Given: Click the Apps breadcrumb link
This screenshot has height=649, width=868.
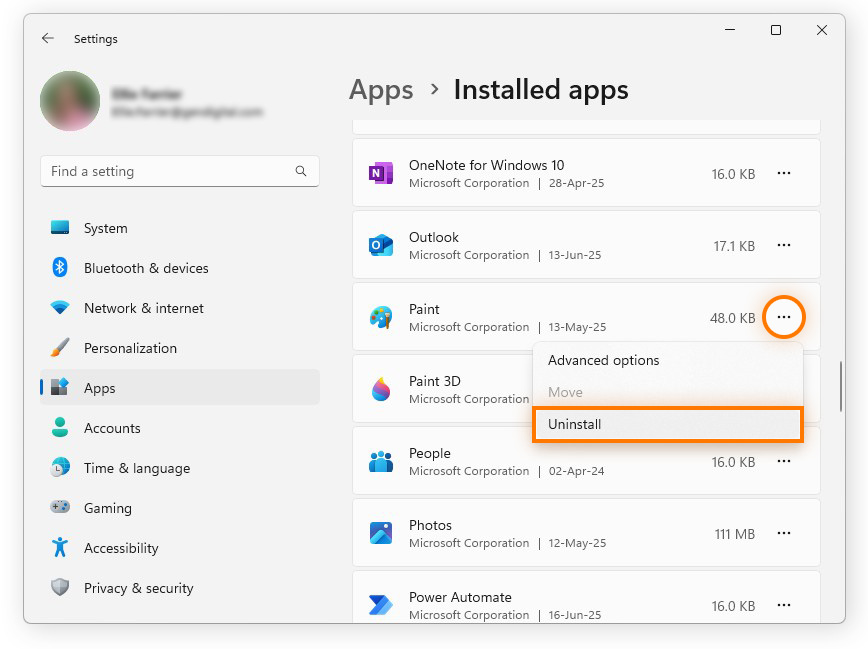Looking at the screenshot, I should tap(381, 90).
